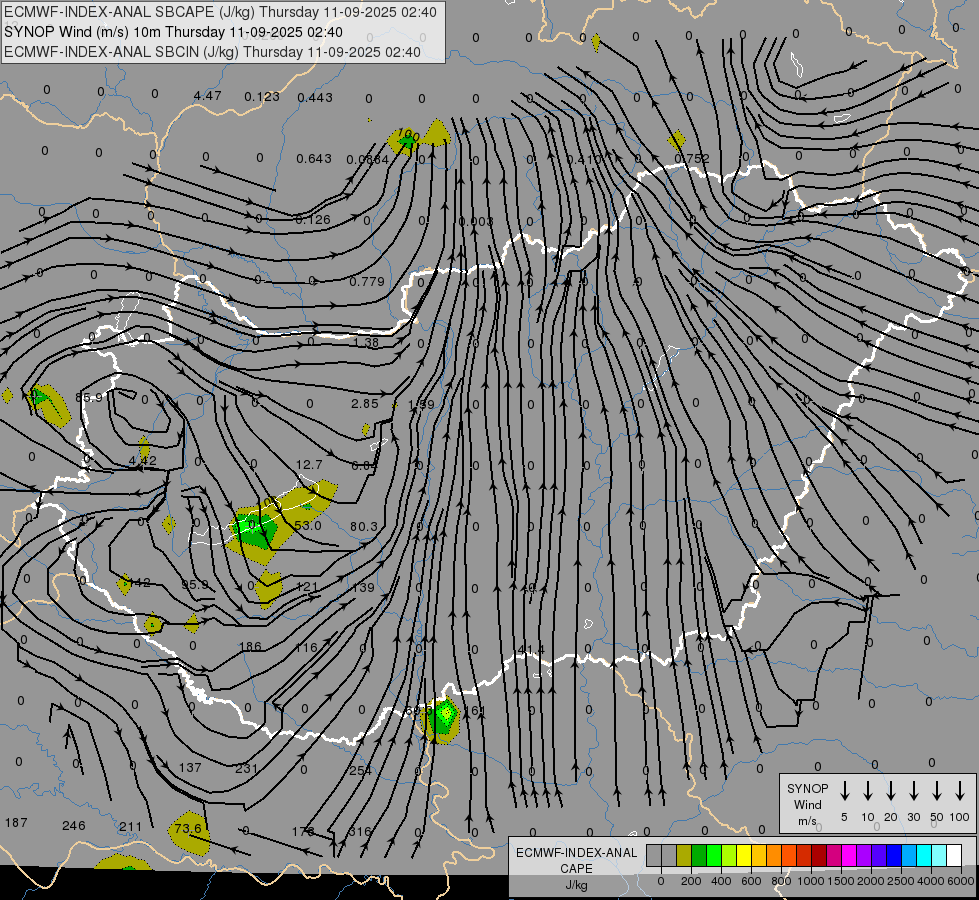Viewport: 979px width, 900px height.
Task: Click the 4.47 value near the top
Action: (207, 96)
